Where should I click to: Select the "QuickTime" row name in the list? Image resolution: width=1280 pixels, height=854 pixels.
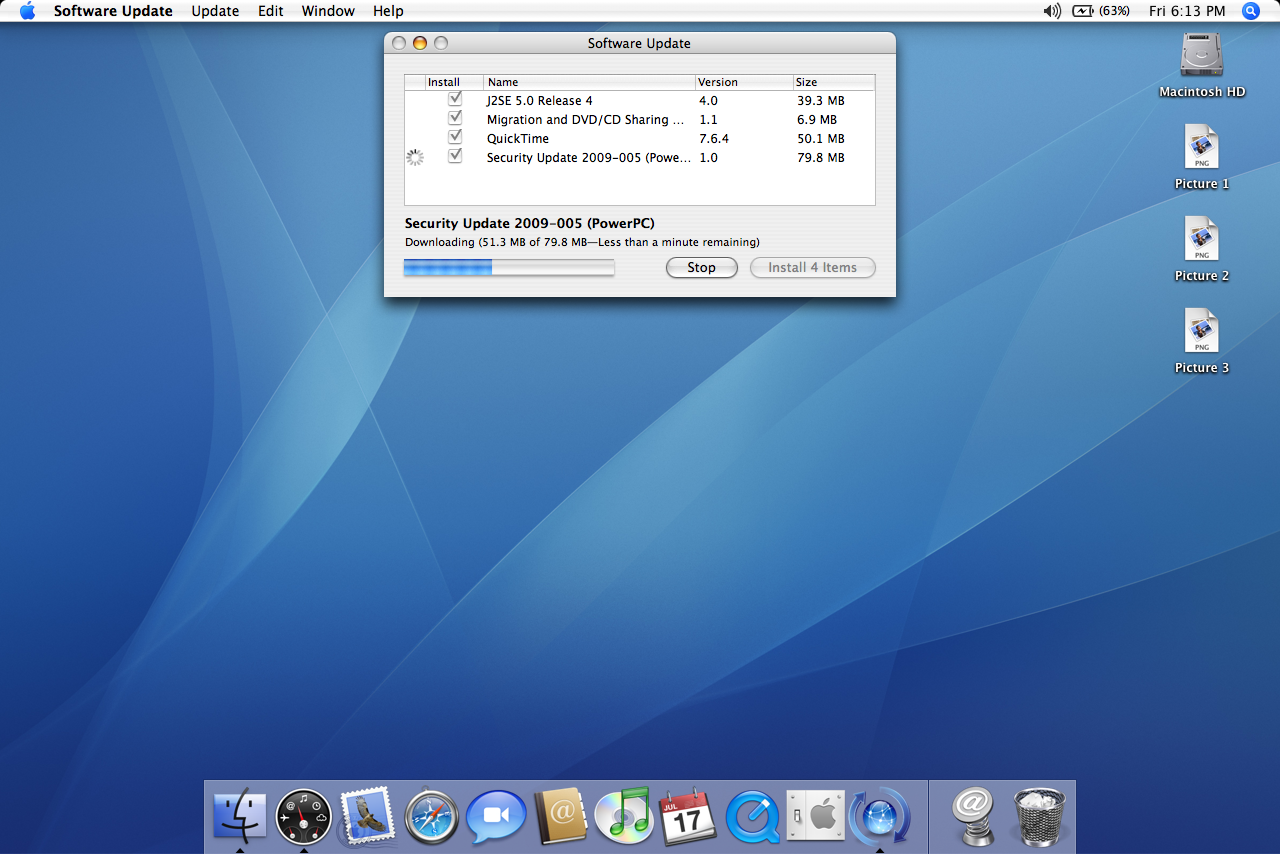click(x=518, y=139)
